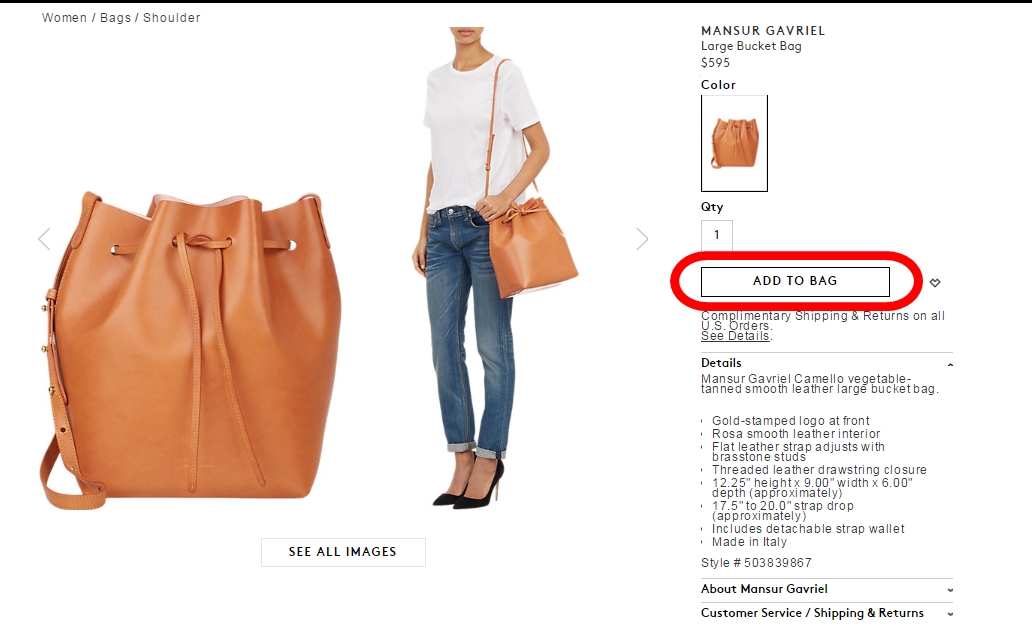Viewport: 1032px width, 626px height.
Task: Open the See All Images button
Action: [343, 552]
